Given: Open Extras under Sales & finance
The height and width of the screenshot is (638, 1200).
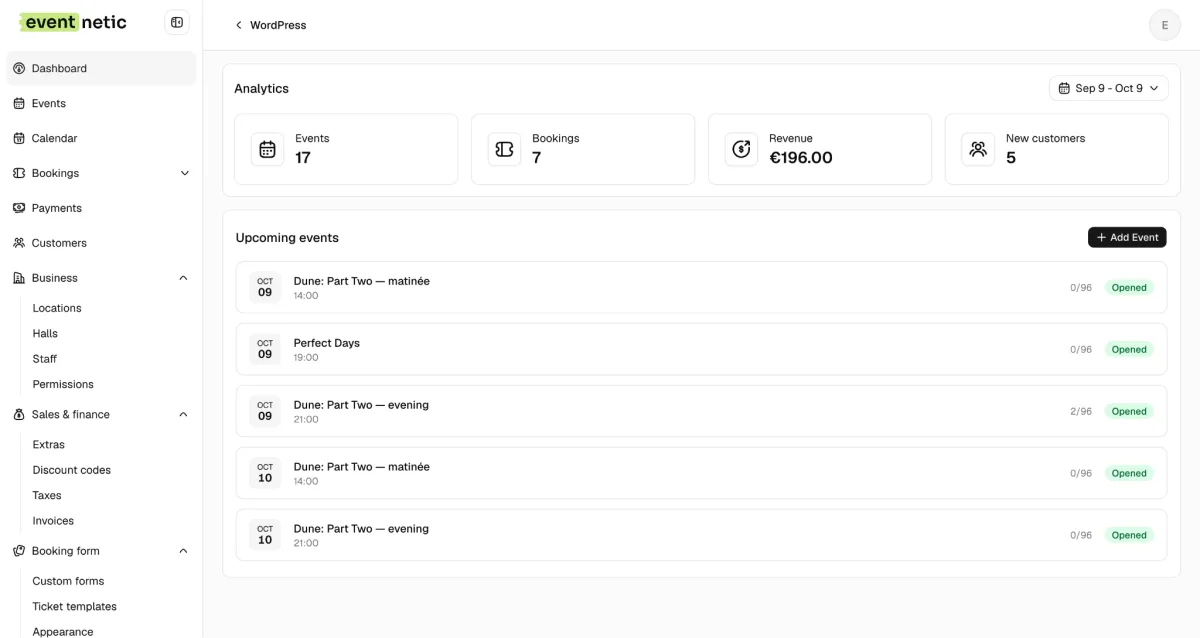Looking at the screenshot, I should tap(48, 445).
